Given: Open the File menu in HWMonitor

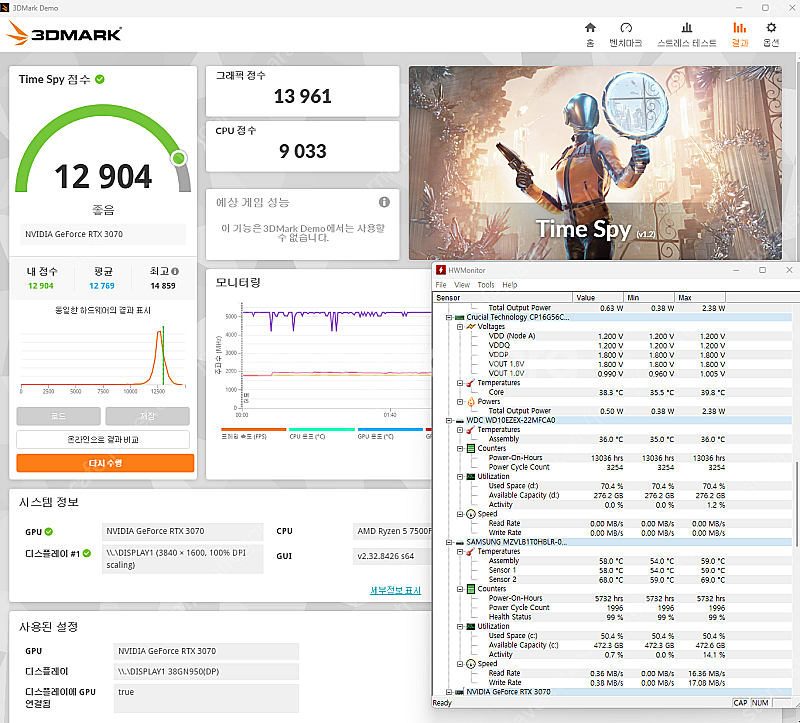Looking at the screenshot, I should pos(441,285).
